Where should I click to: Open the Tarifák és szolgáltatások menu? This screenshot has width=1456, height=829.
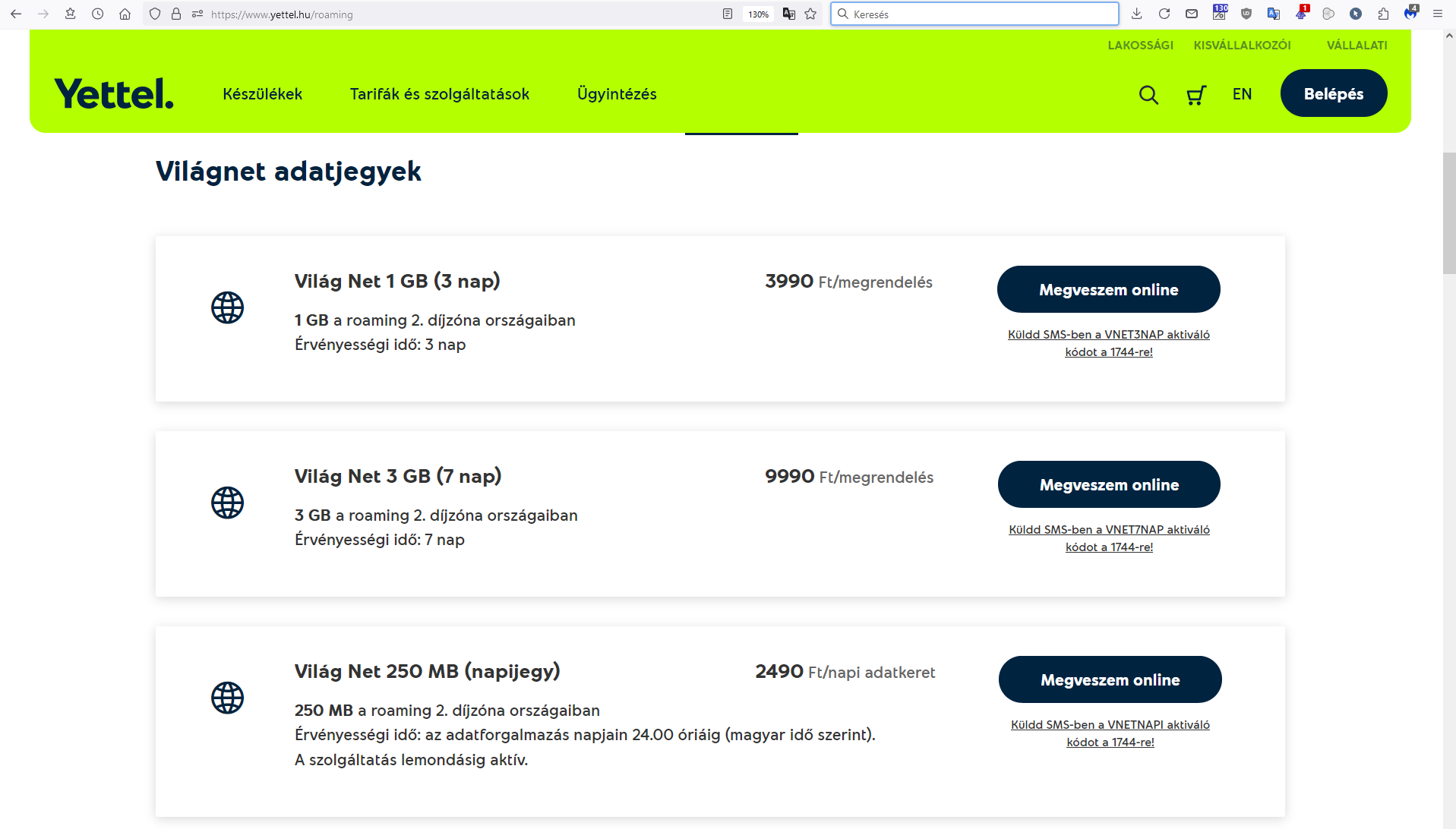(440, 94)
